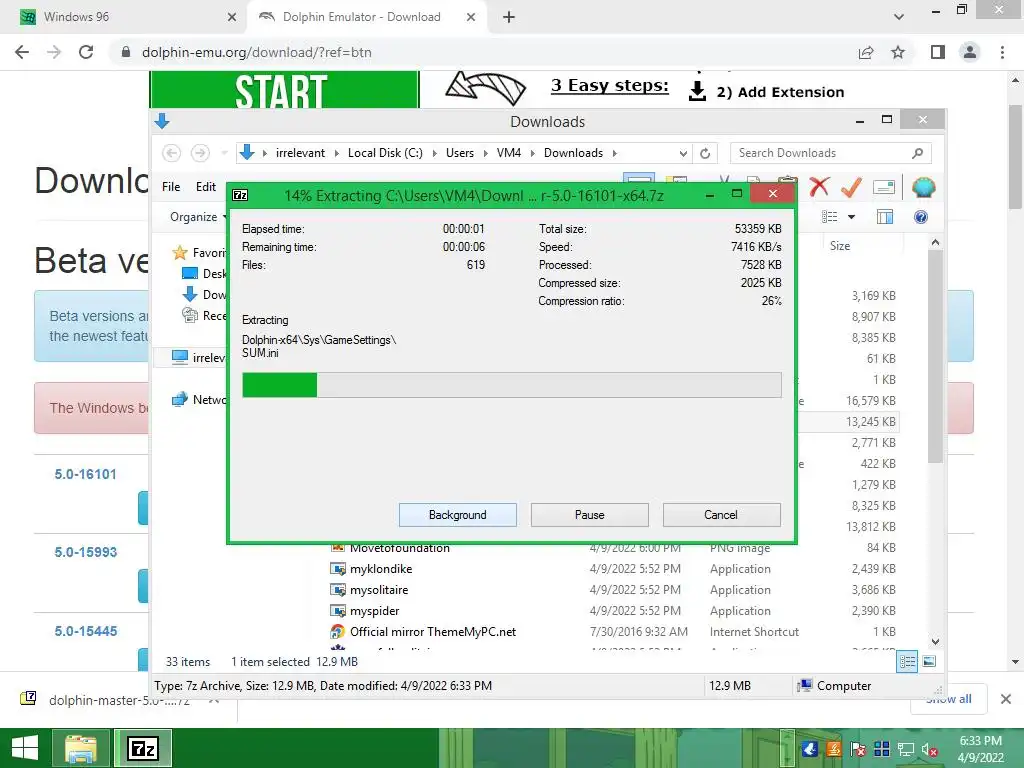Change view layout icon in Downloads window

(x=829, y=217)
